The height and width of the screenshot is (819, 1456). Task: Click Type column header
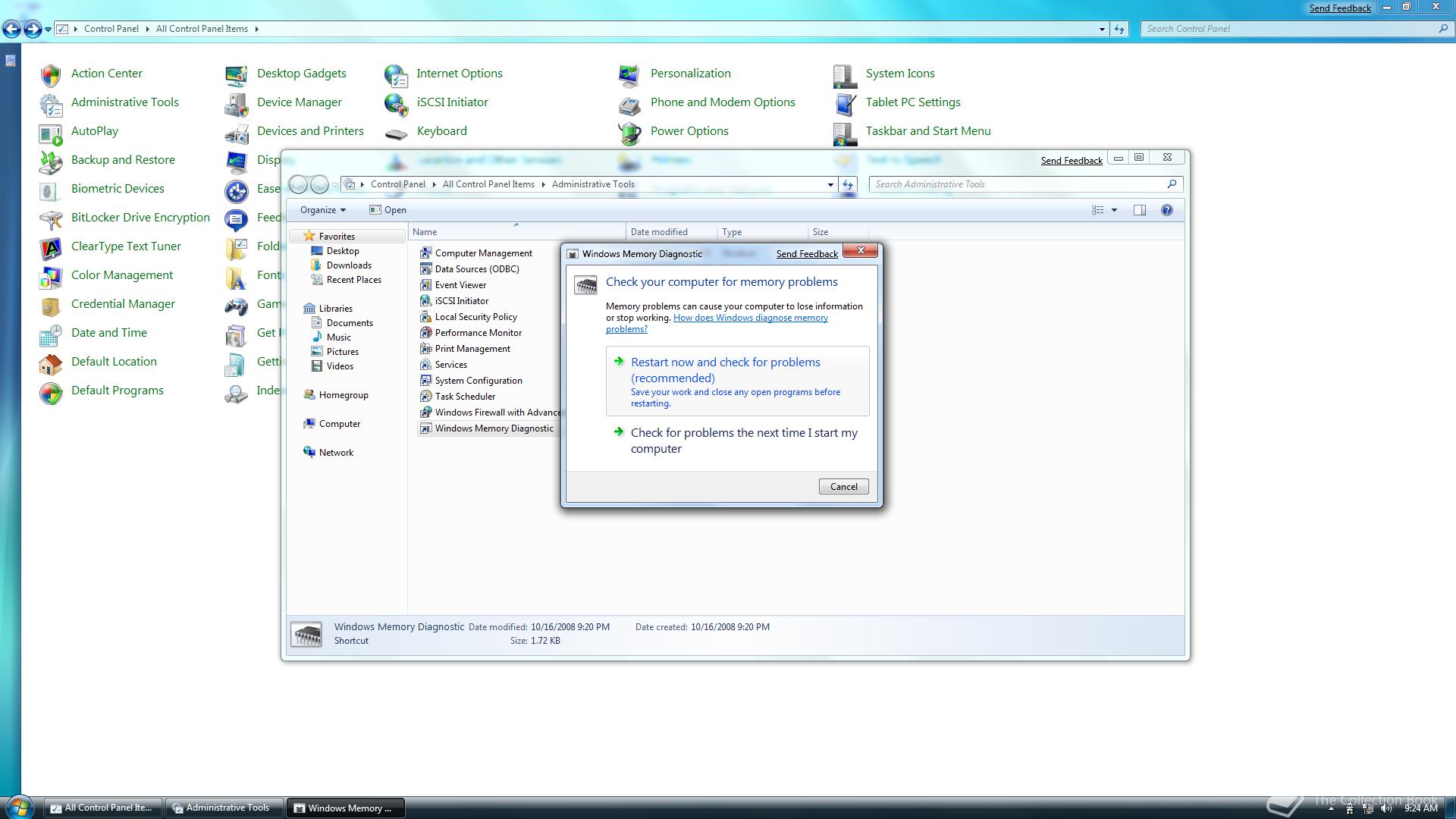[763, 232]
